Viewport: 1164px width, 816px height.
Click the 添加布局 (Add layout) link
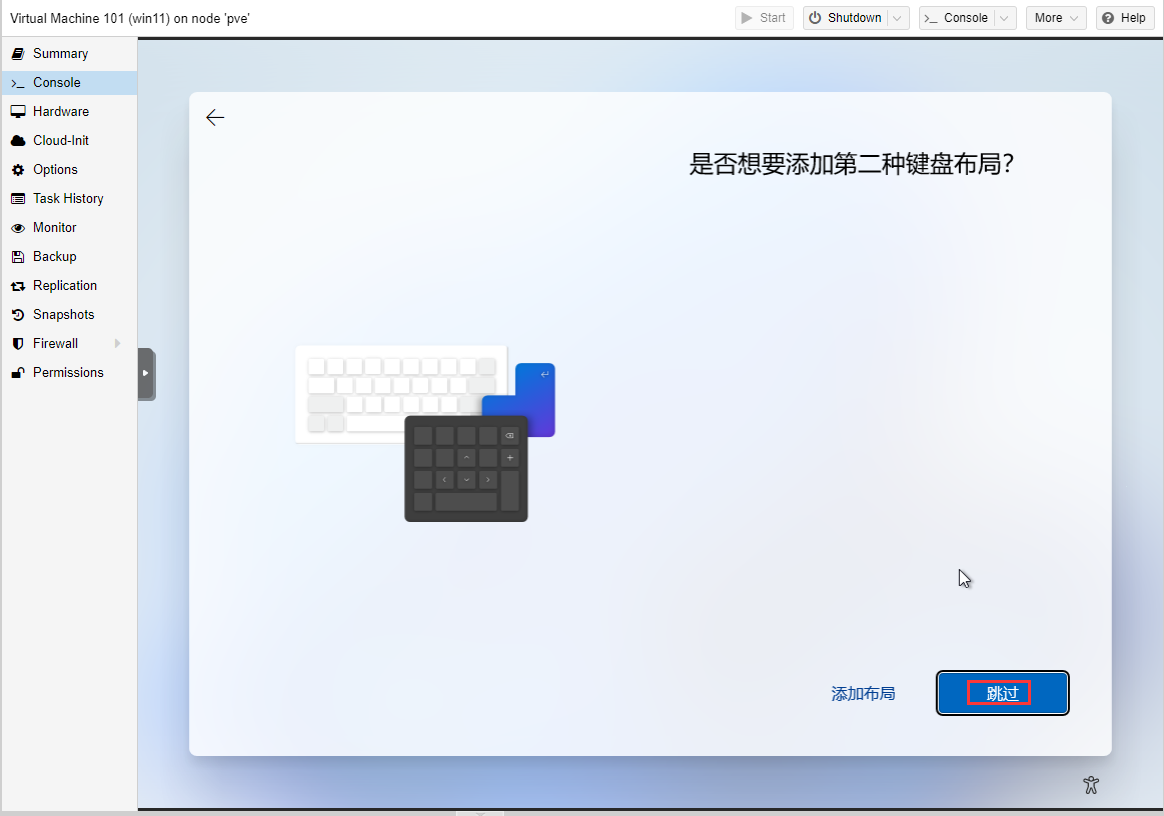(x=863, y=694)
